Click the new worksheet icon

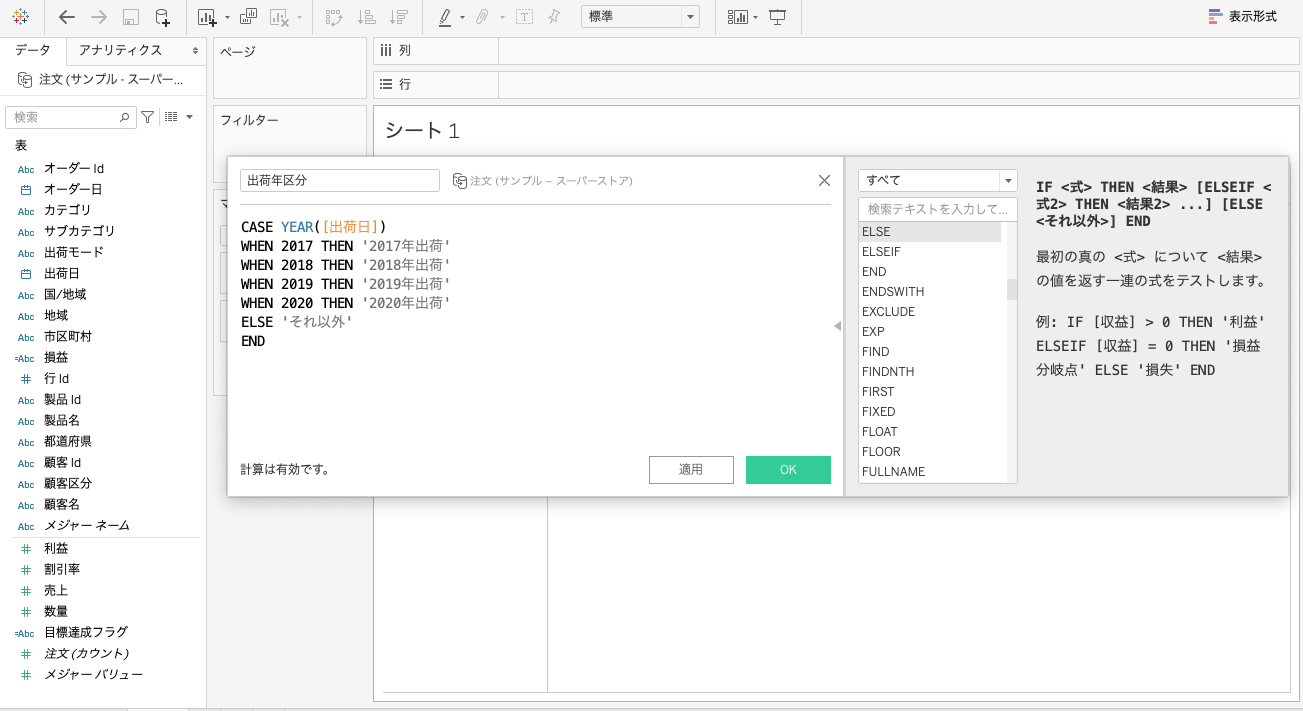pyautogui.click(x=207, y=17)
